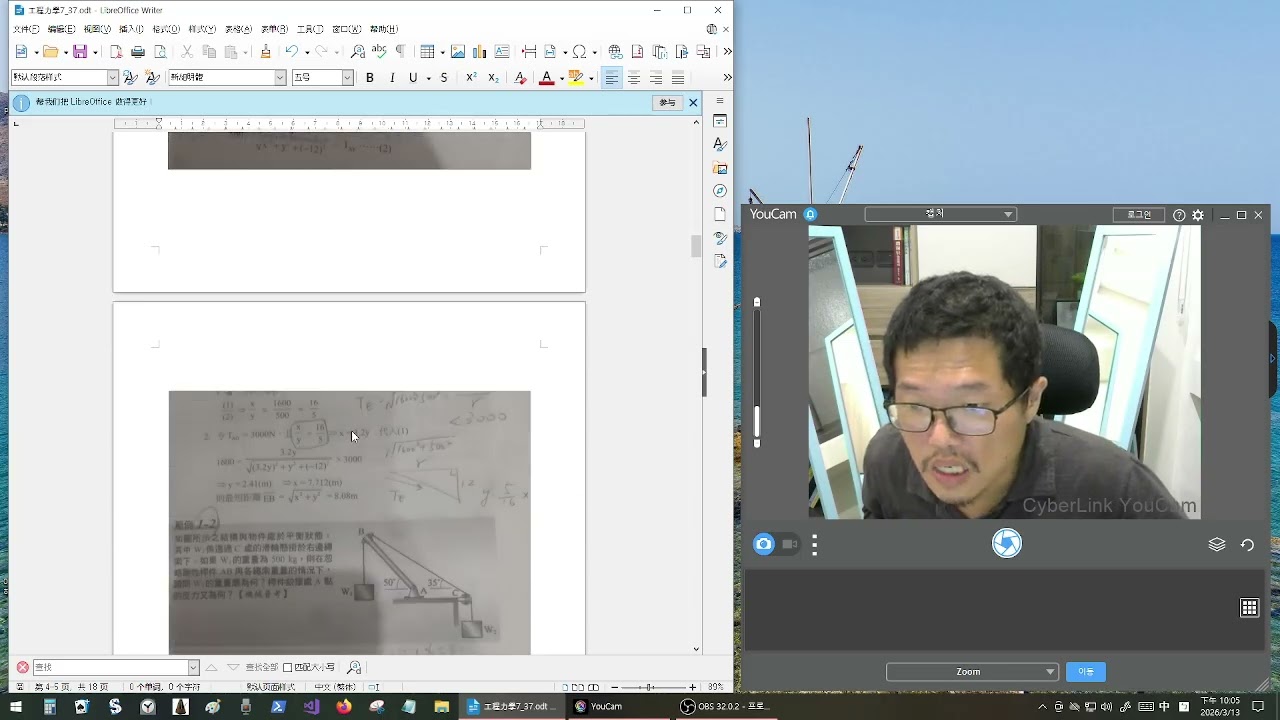Open the 文件(F) menu
This screenshot has height=720, width=1280.
26,29
